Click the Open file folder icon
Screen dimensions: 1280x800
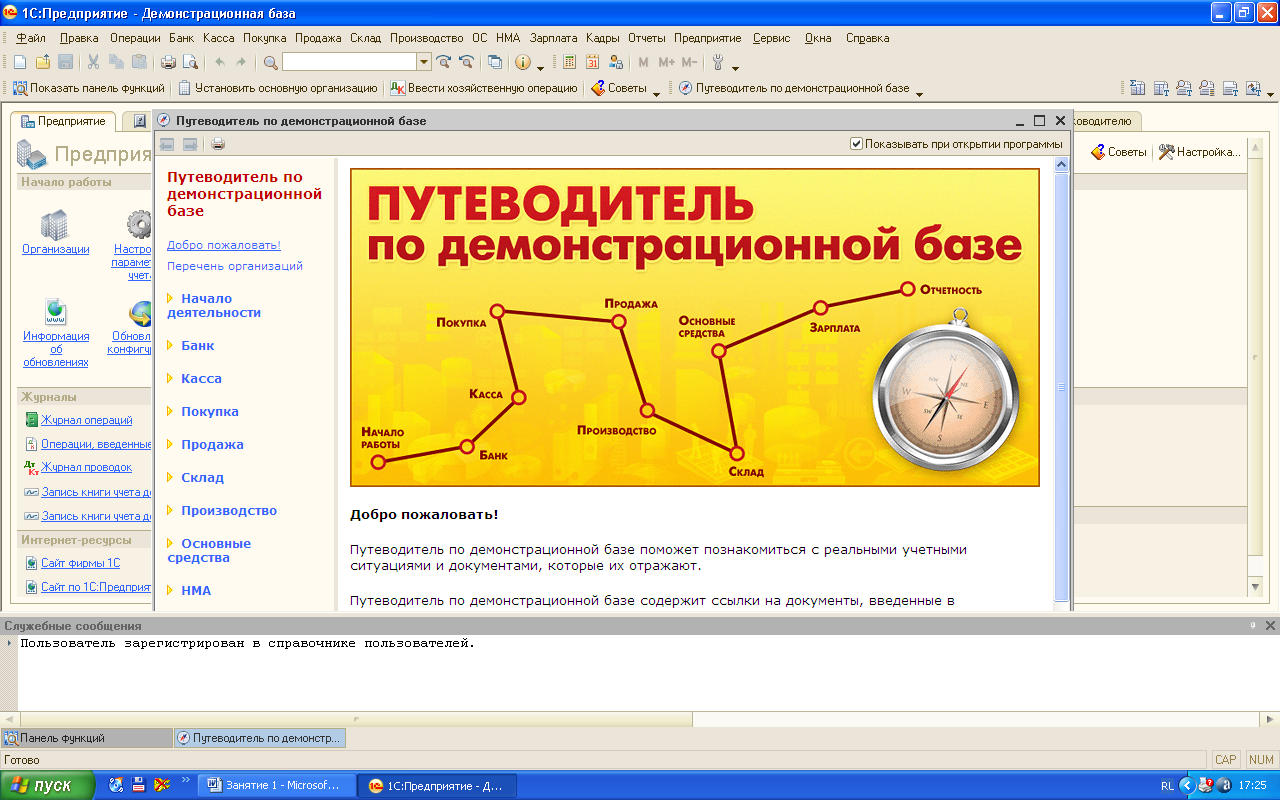coord(42,62)
